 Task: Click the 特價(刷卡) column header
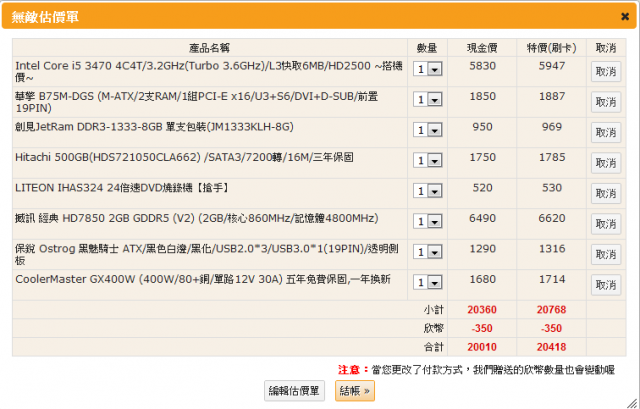(551, 48)
